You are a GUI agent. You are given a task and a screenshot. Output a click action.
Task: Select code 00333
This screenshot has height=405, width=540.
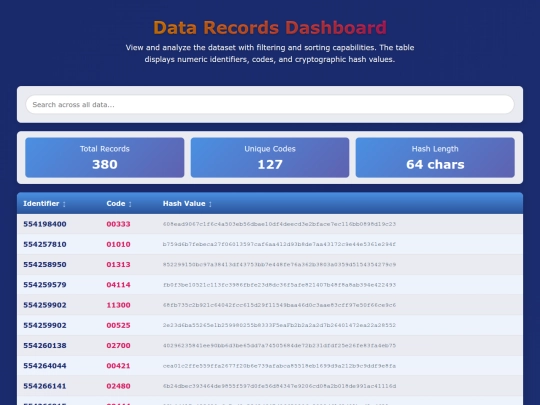[x=118, y=224]
